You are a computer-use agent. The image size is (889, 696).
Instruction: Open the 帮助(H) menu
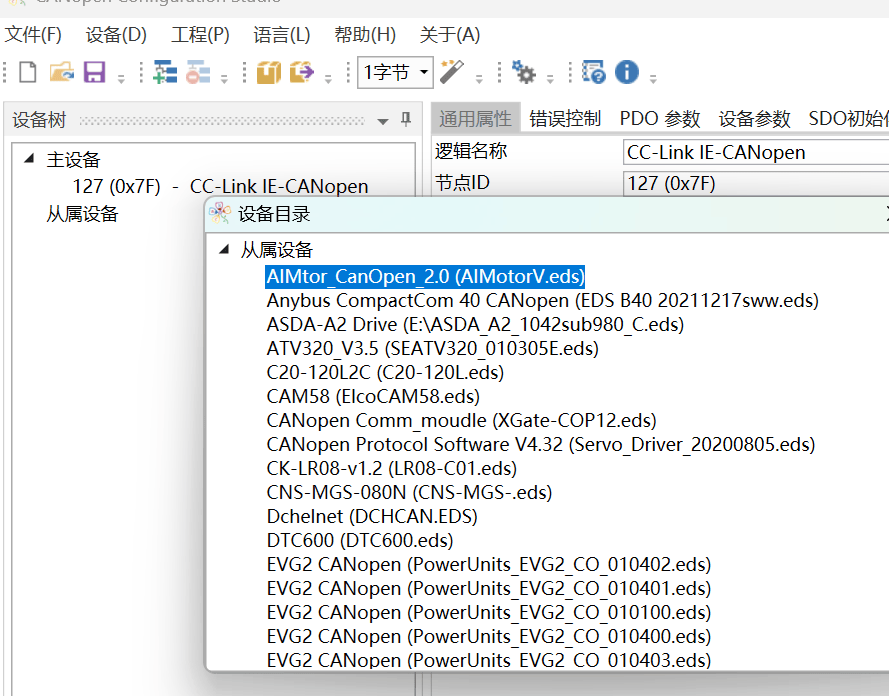tap(365, 35)
